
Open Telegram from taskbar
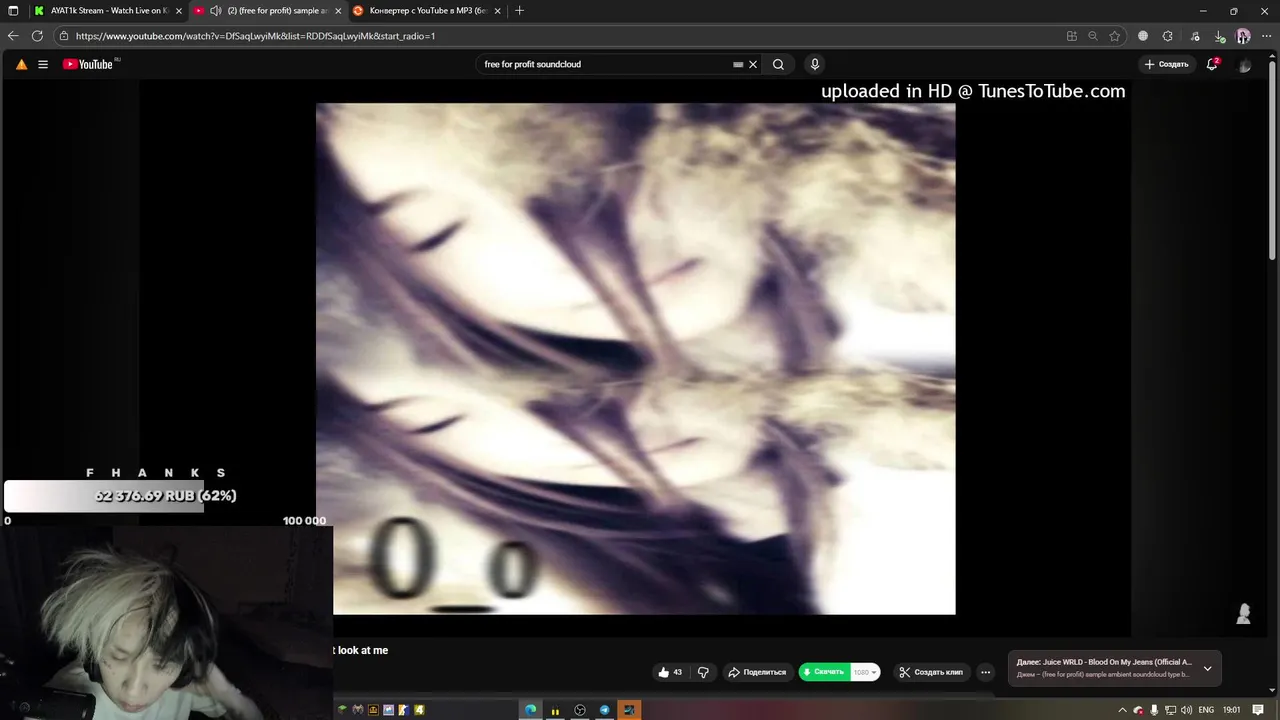(x=604, y=710)
